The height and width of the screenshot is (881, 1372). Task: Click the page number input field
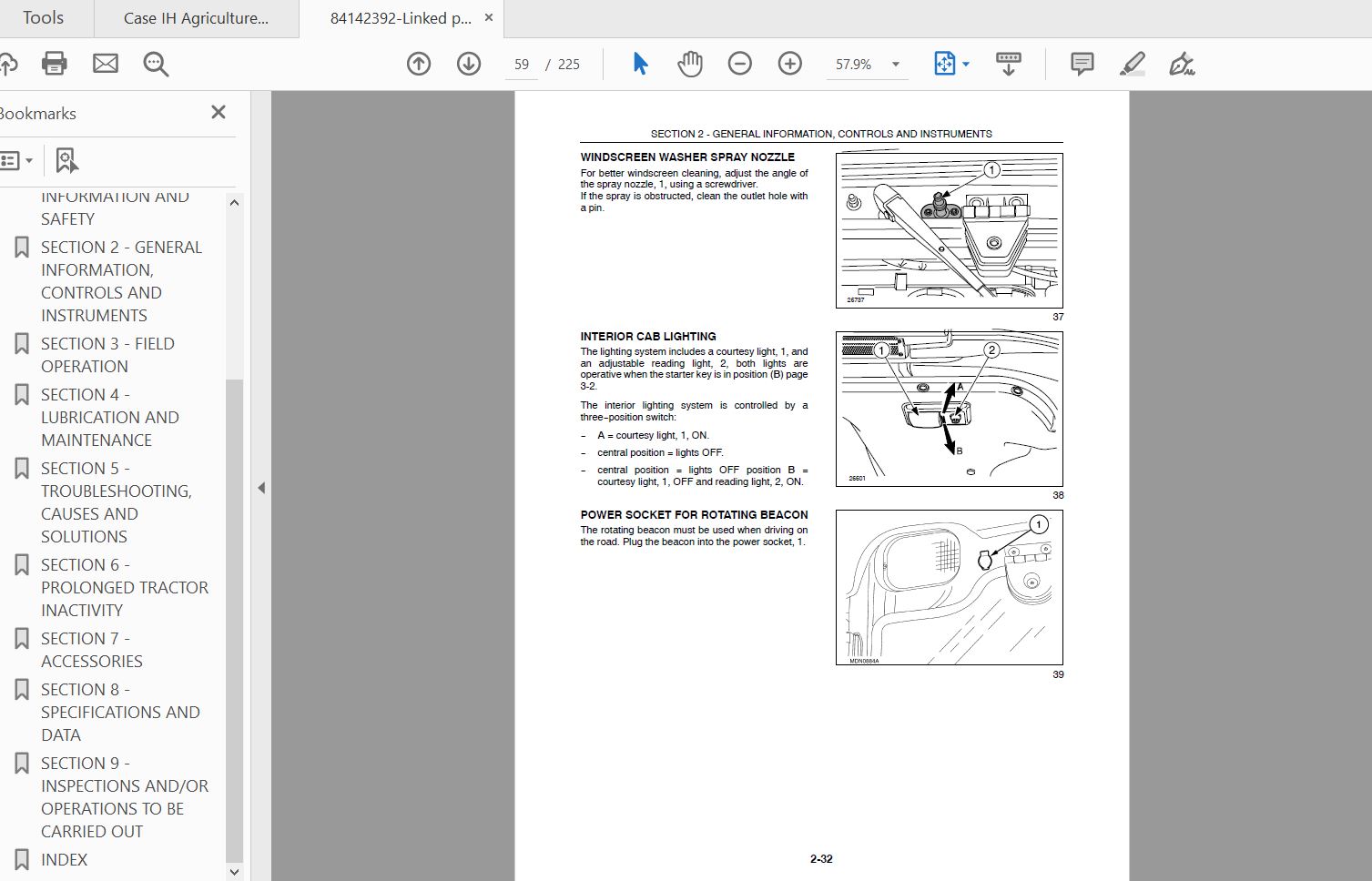click(x=522, y=65)
